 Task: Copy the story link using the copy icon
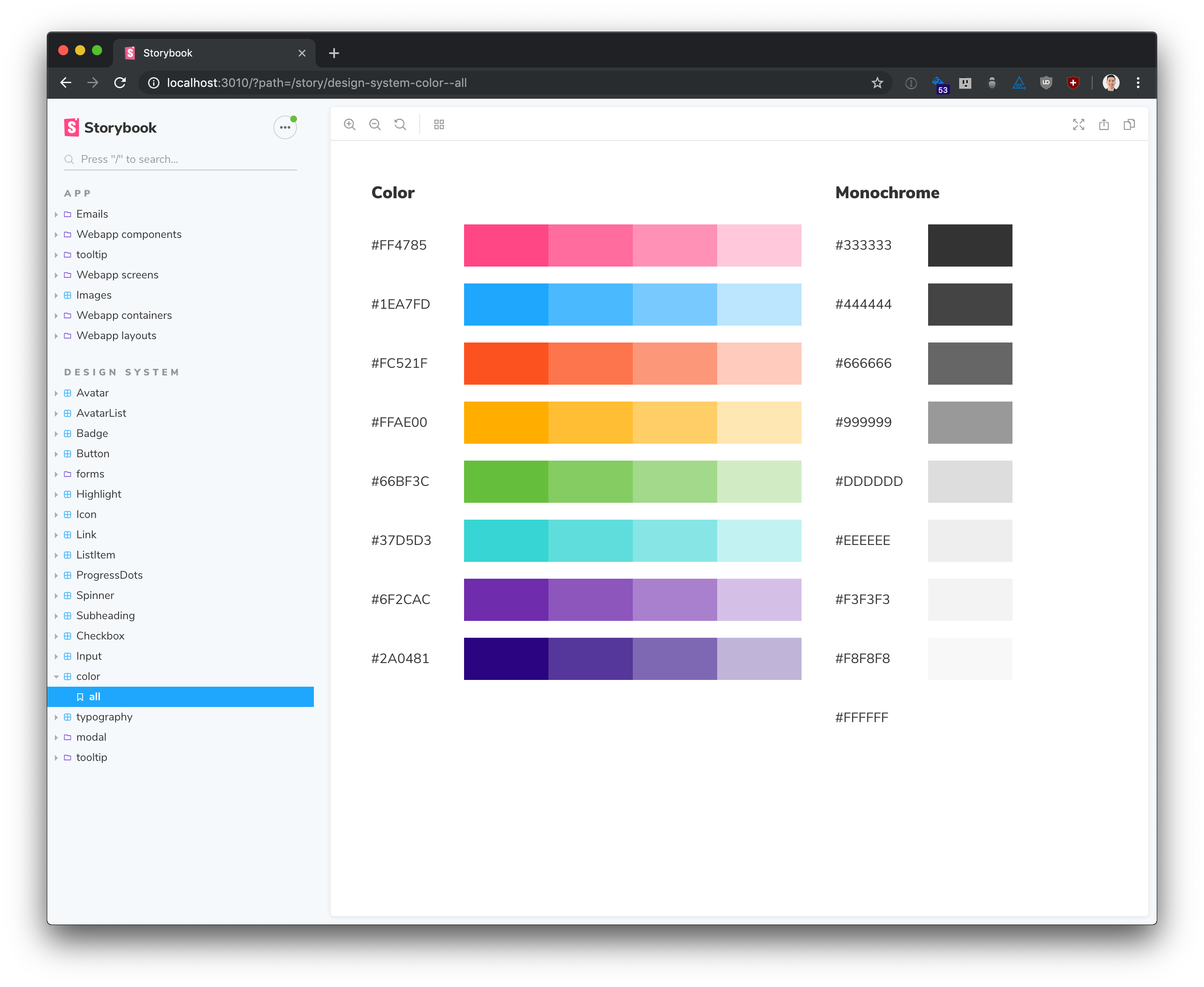1129,124
